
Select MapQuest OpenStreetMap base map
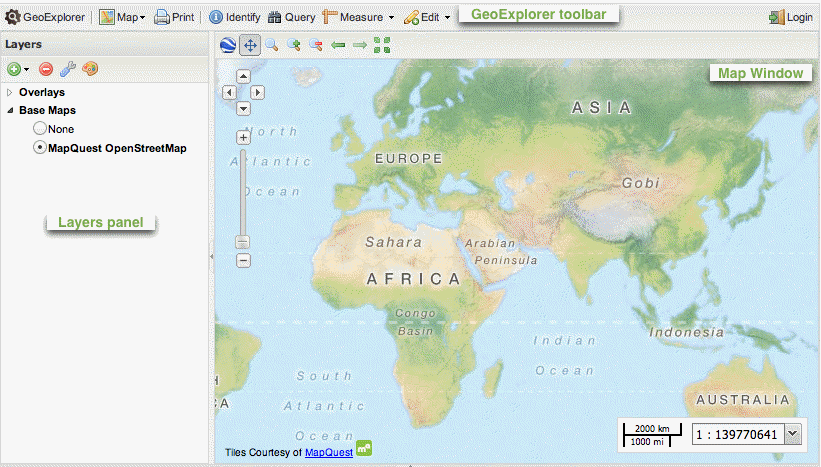40,148
